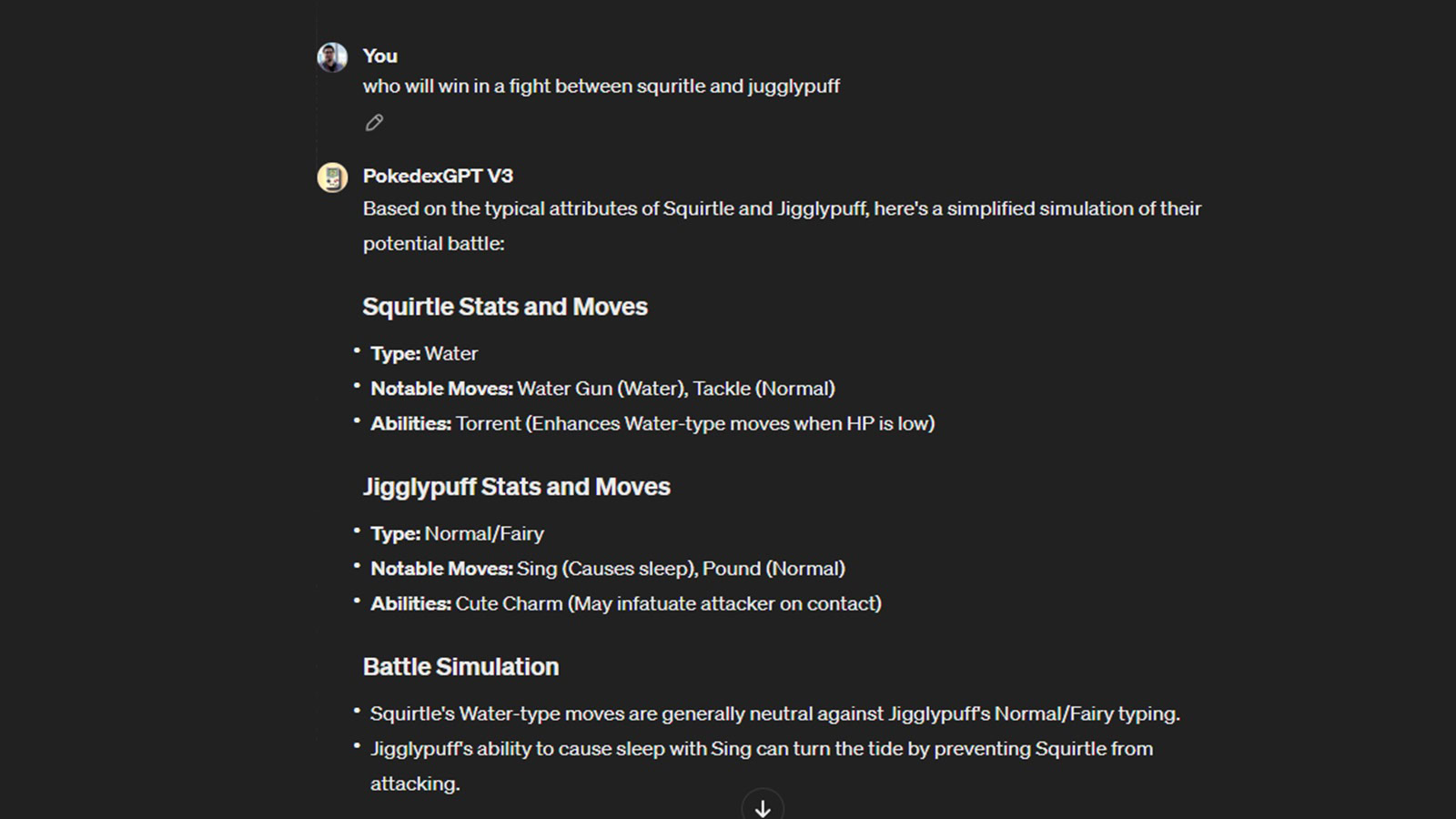1456x819 pixels.
Task: Click the "Type: Water" bullet line
Action: [424, 354]
